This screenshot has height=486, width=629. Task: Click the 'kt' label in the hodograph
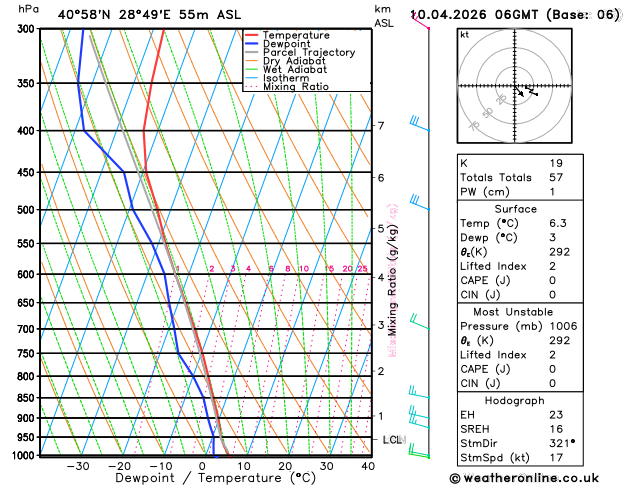[465, 35]
